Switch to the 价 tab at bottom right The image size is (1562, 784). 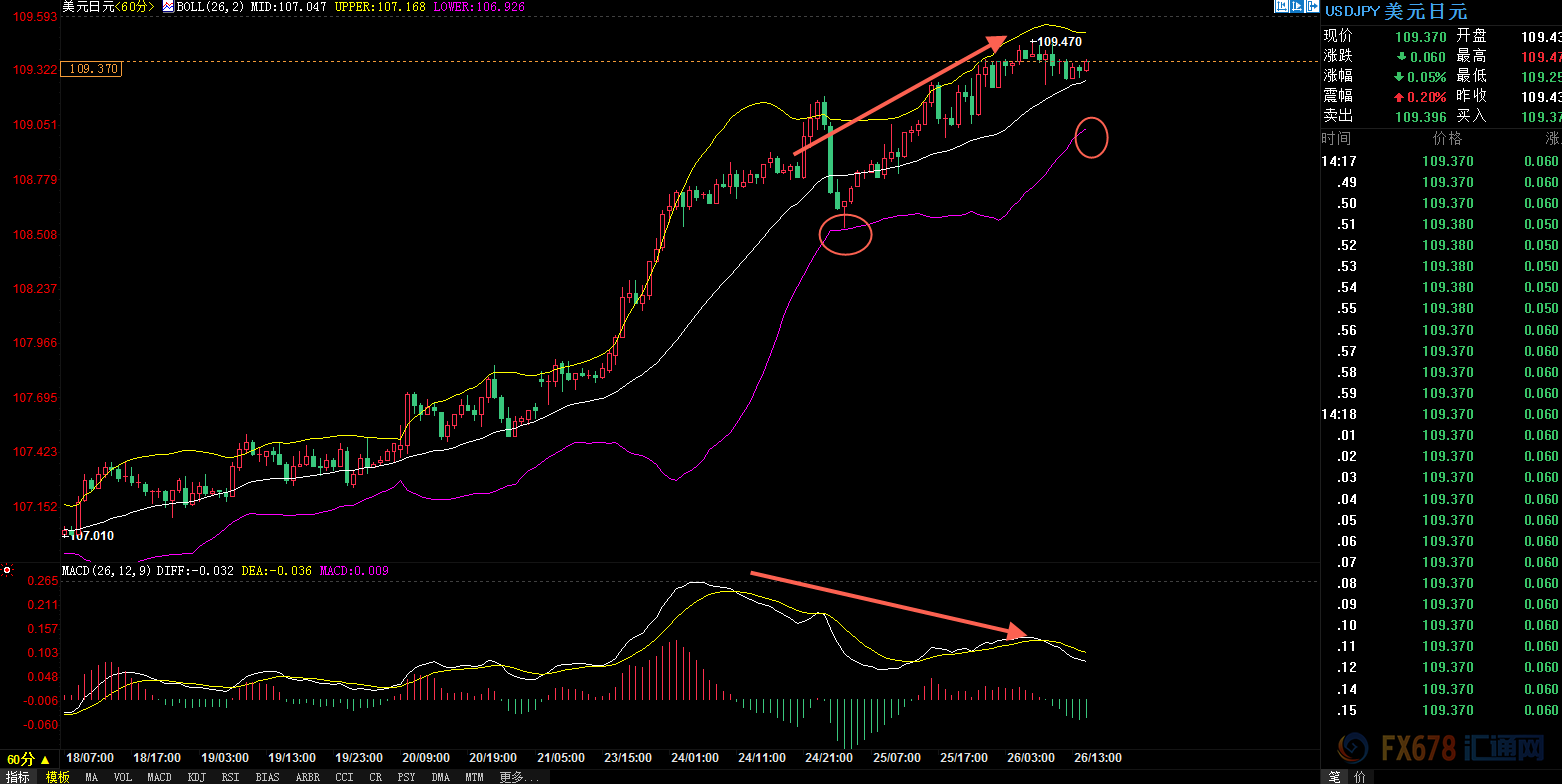[x=1359, y=777]
